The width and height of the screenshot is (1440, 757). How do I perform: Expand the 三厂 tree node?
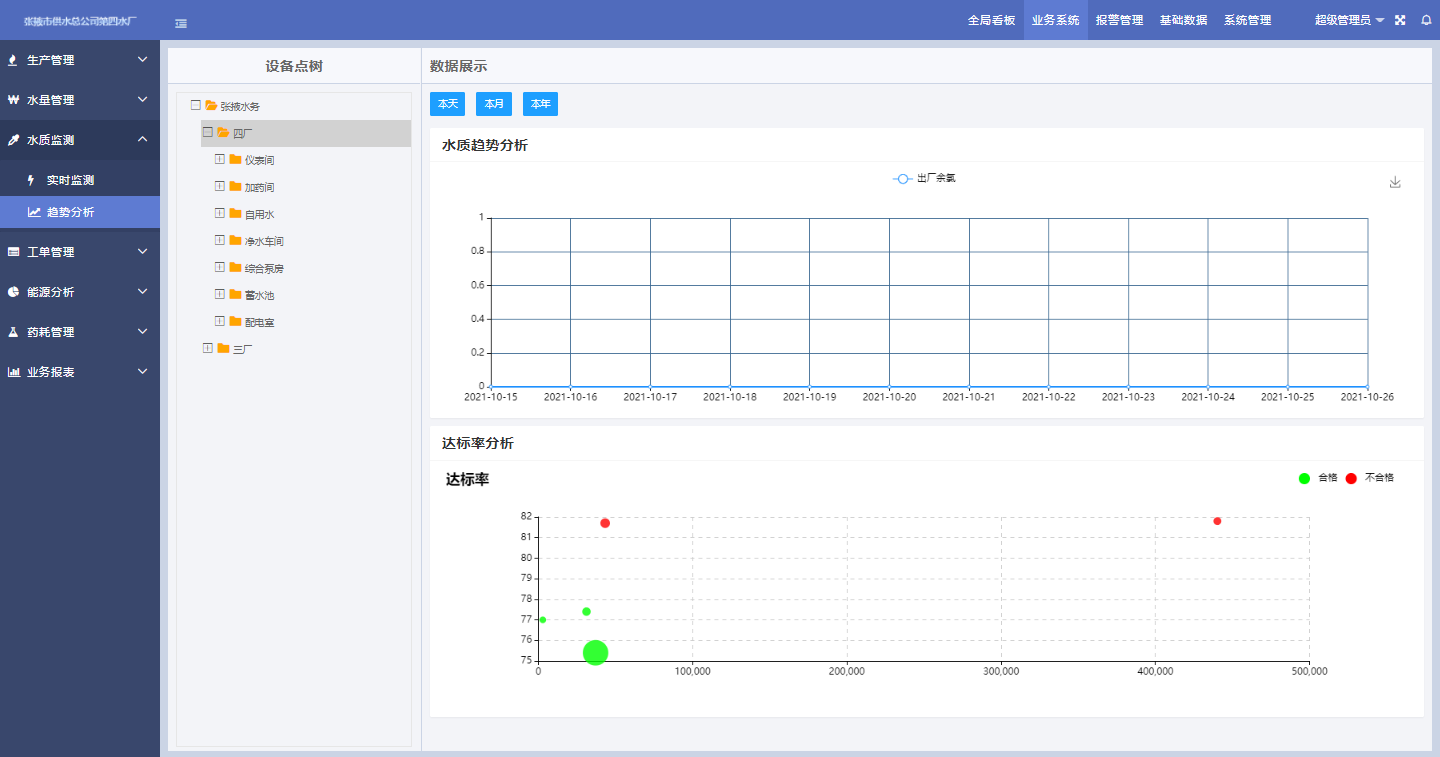(208, 348)
